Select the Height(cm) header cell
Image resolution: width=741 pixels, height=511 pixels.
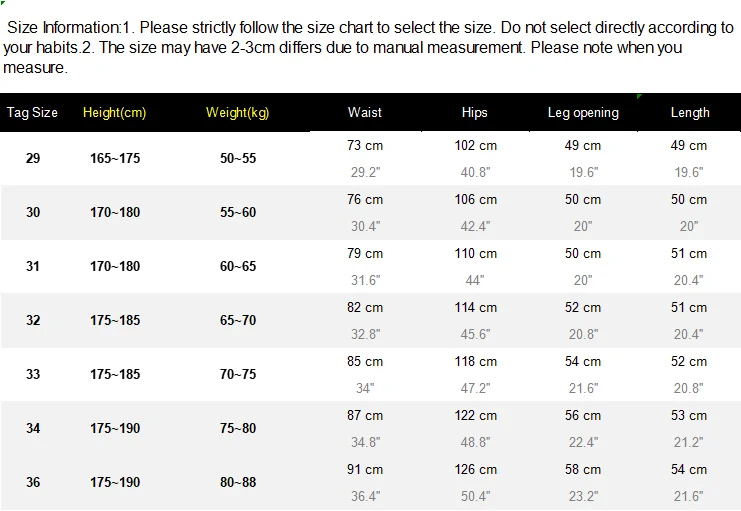click(114, 113)
